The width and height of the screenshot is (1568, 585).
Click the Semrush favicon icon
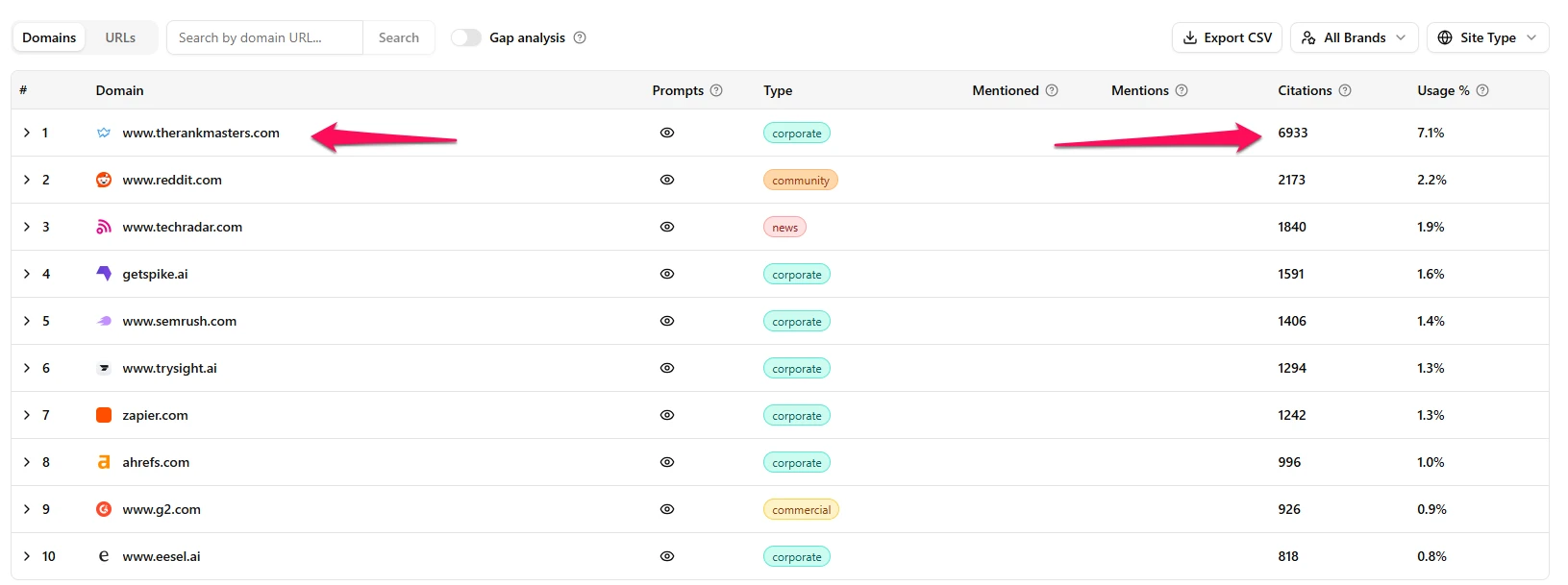tap(104, 321)
